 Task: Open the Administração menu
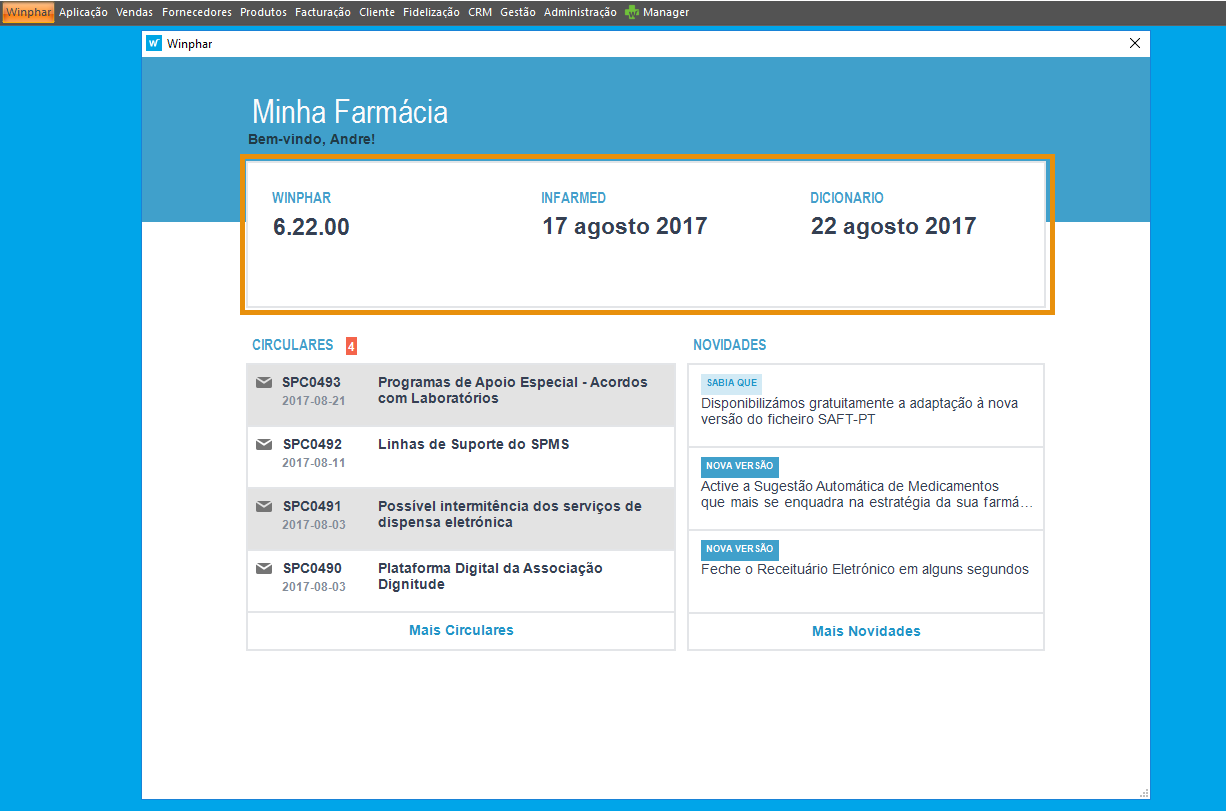(580, 12)
